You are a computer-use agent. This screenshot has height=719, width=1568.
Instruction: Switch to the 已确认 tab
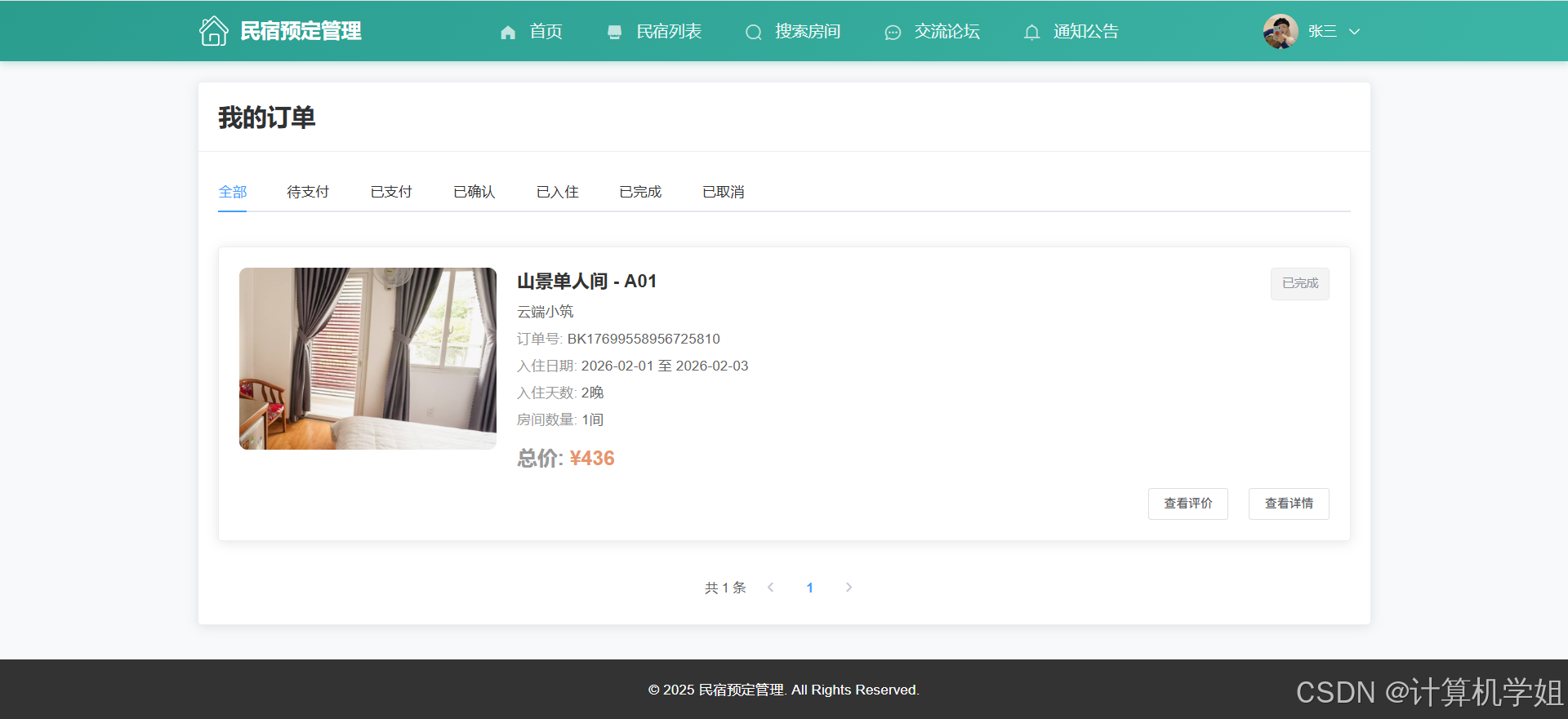click(474, 192)
